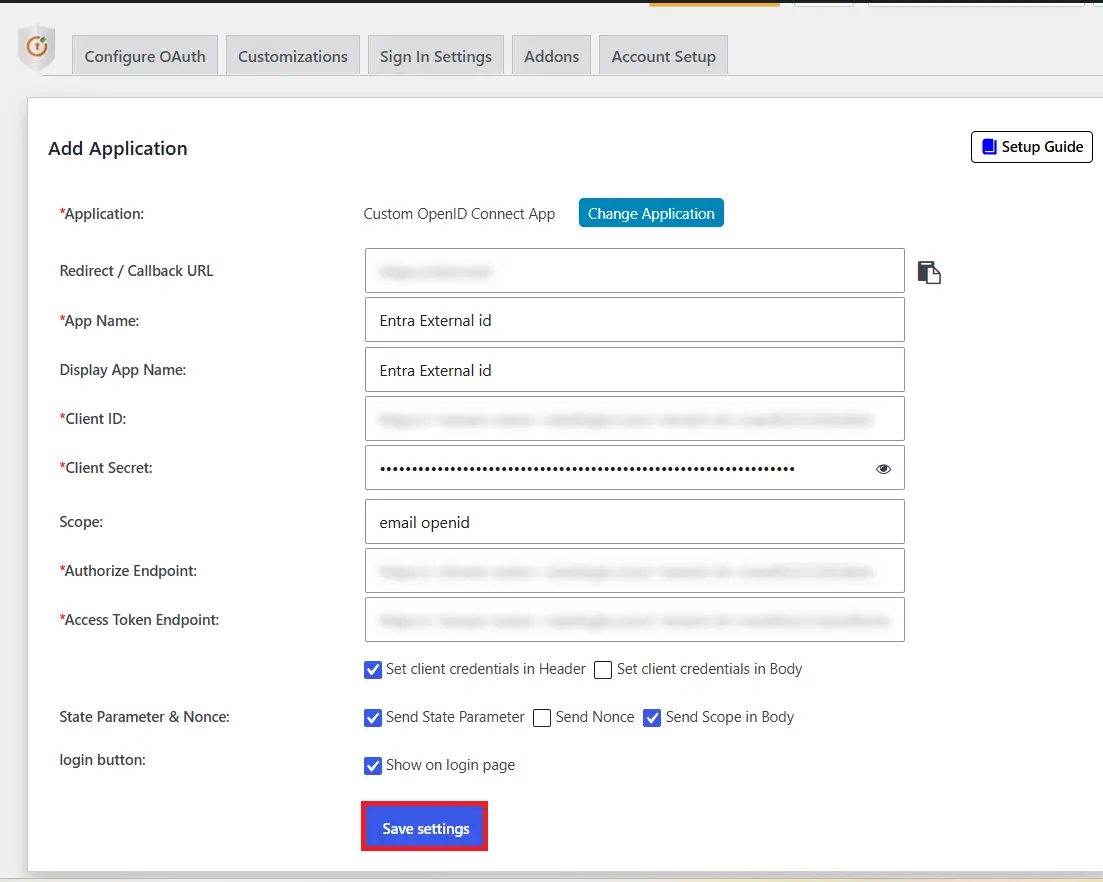Uncheck Set client credentials in Header
Screen dimensions: 1103x882
pos(373,670)
